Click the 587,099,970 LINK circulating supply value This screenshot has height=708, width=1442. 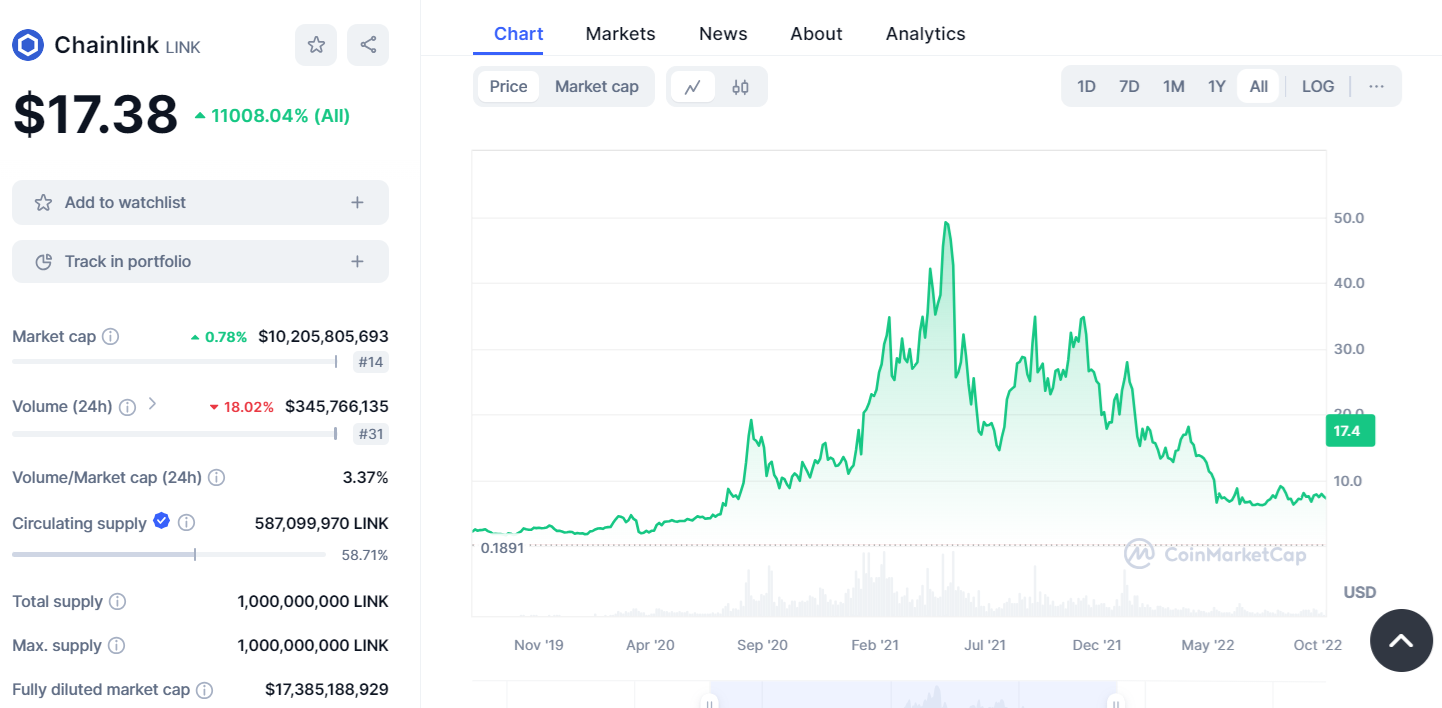322,523
